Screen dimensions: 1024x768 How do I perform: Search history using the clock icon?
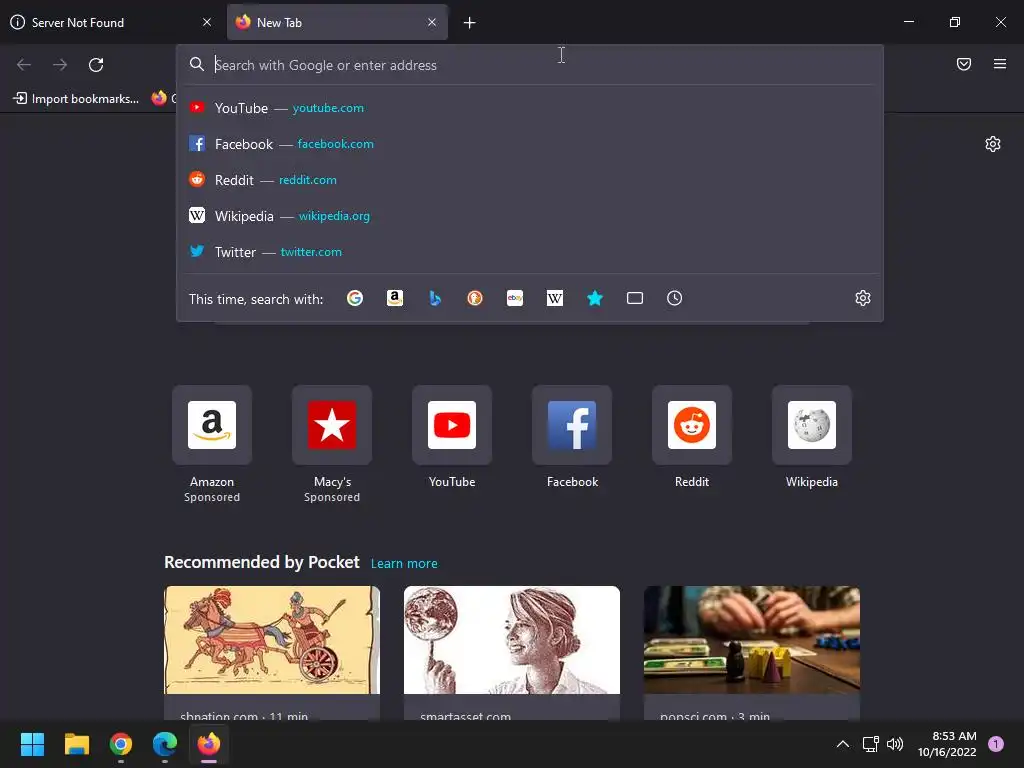[675, 298]
